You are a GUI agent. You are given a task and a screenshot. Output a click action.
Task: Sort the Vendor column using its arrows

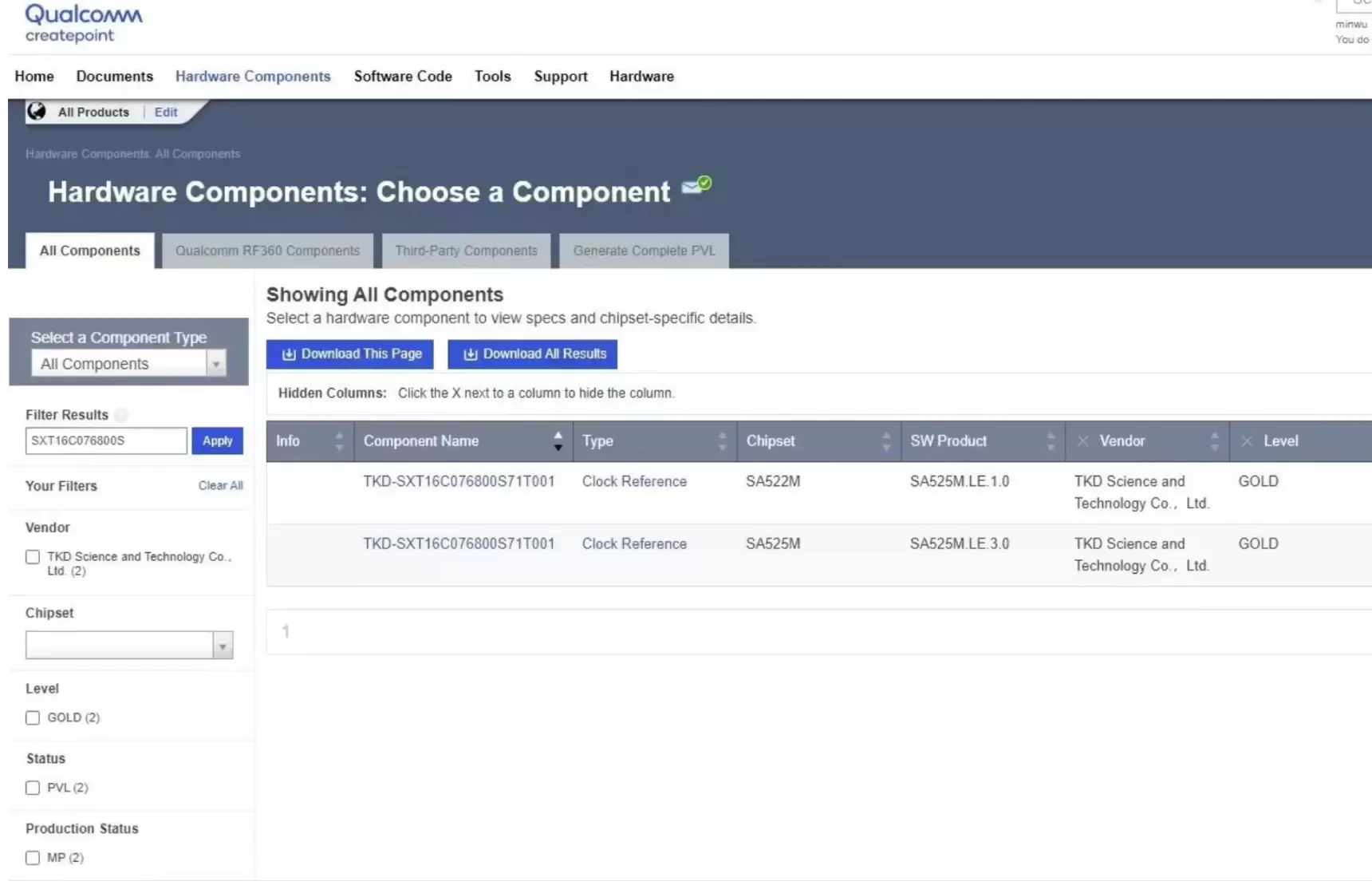pos(1214,441)
